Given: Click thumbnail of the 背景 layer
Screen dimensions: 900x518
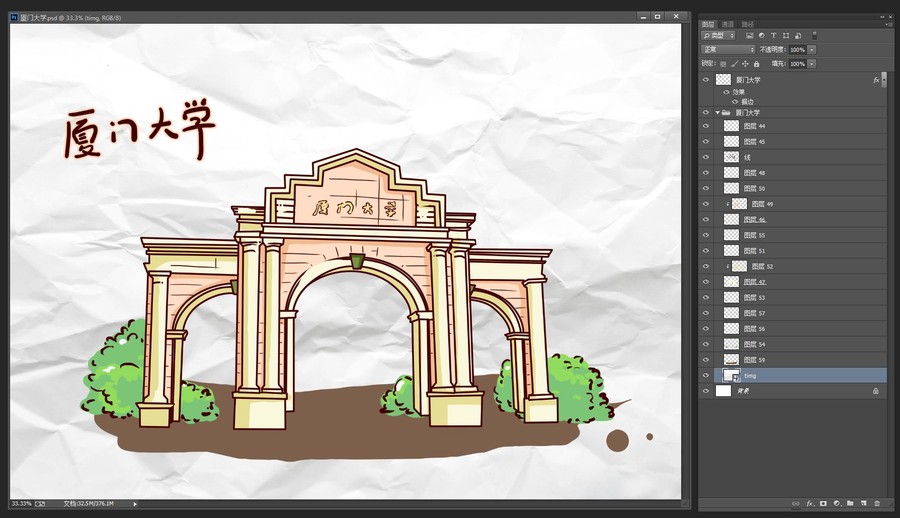Looking at the screenshot, I should click(x=723, y=391).
